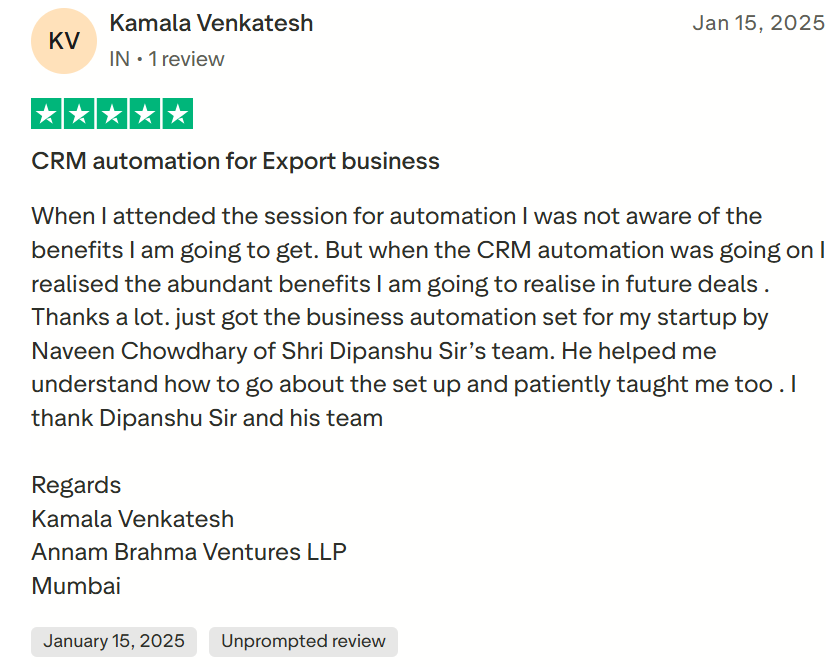Click the "Unprompted review" badge
Image resolution: width=838 pixels, height=667 pixels.
pos(303,641)
